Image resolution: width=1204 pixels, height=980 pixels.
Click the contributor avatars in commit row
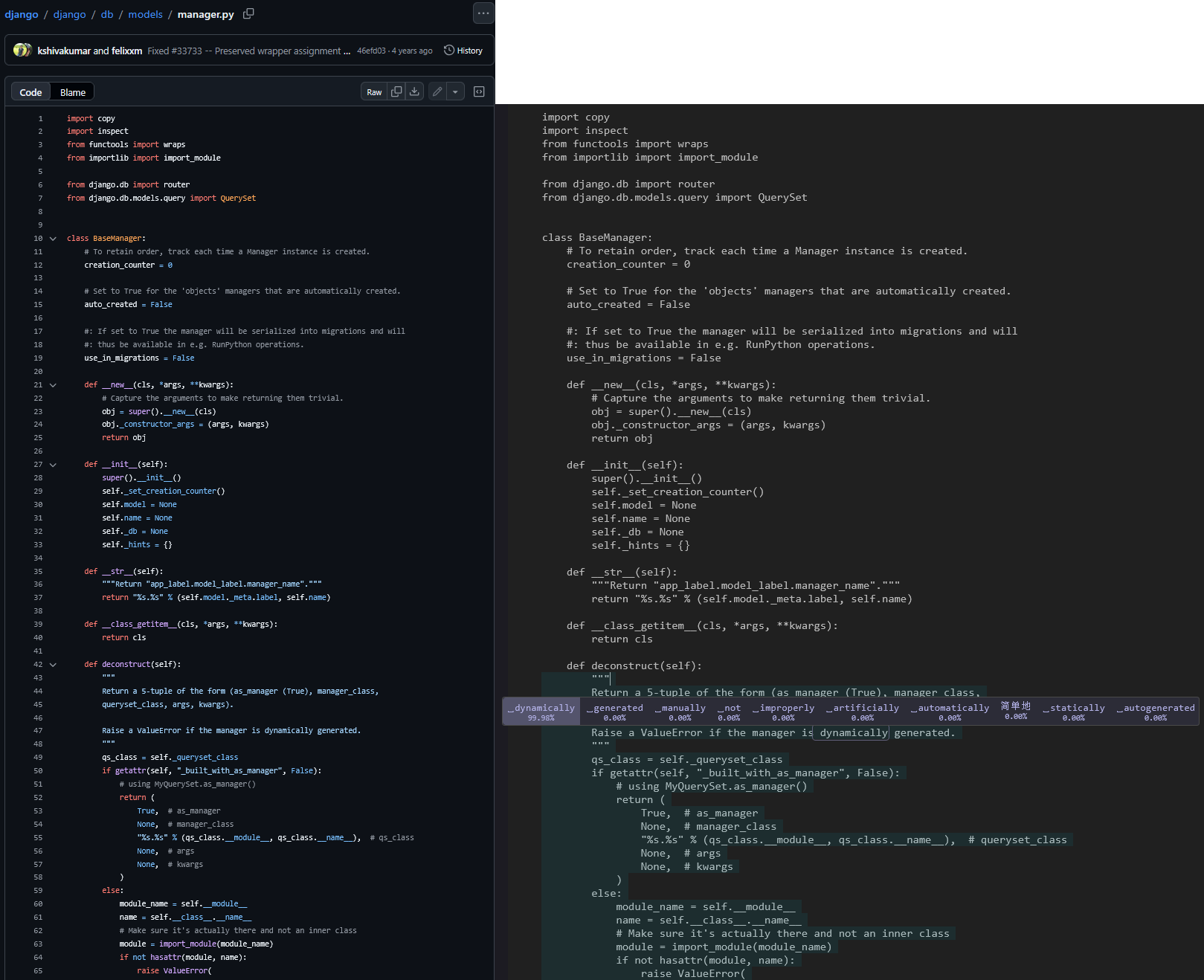tap(23, 51)
